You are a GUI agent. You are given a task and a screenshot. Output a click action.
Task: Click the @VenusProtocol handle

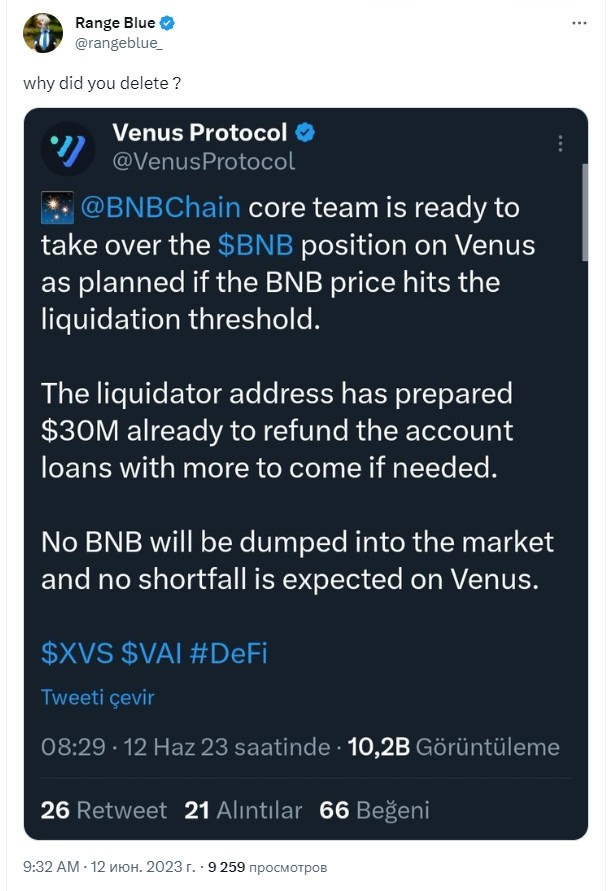(x=204, y=161)
